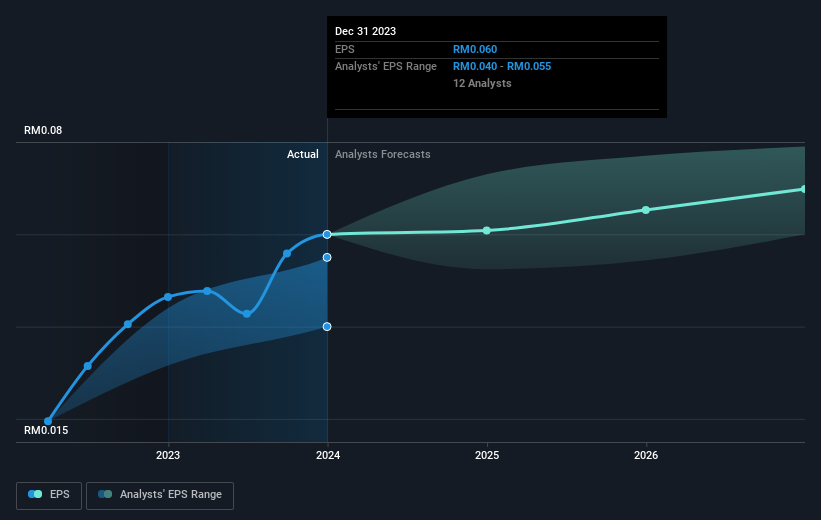821x520 pixels.
Task: Click the lower analyst range marker at 2024
Action: pyautogui.click(x=327, y=327)
